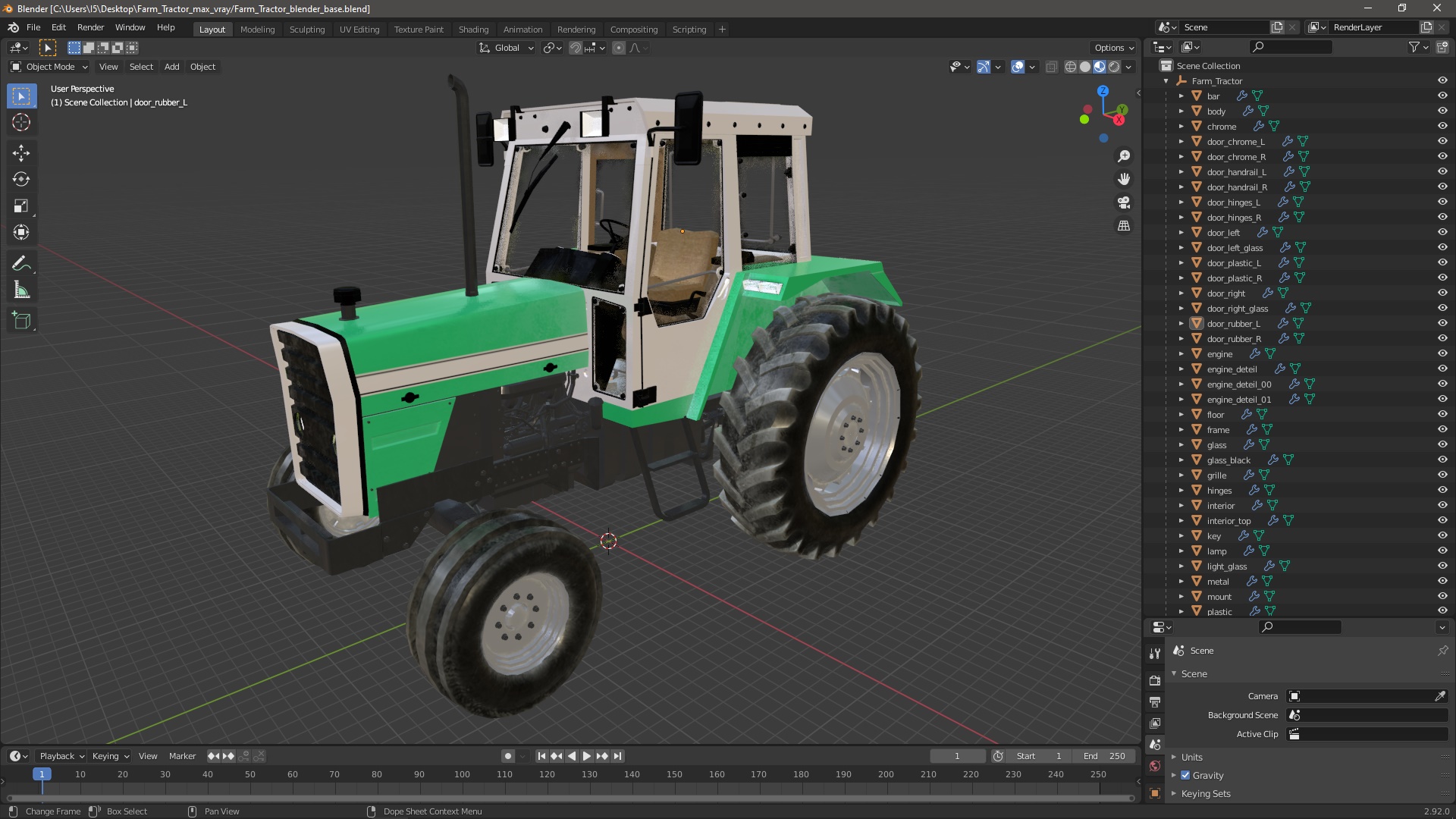Hide the engine object in outliner
Viewport: 1456px width, 819px height.
(x=1442, y=353)
